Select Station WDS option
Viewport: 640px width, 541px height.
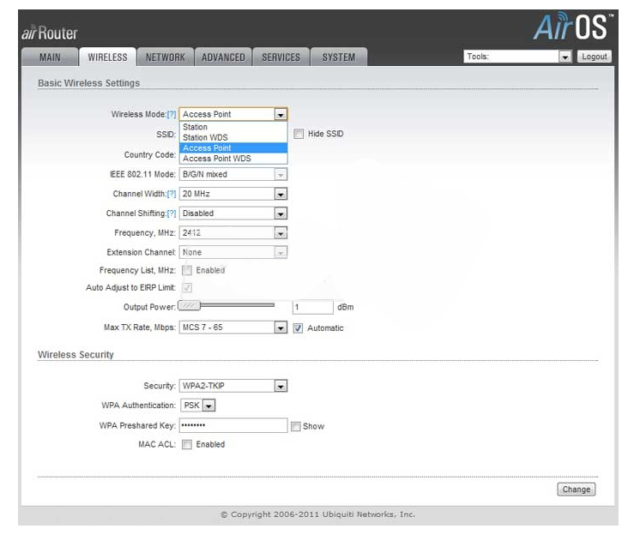click(233, 137)
